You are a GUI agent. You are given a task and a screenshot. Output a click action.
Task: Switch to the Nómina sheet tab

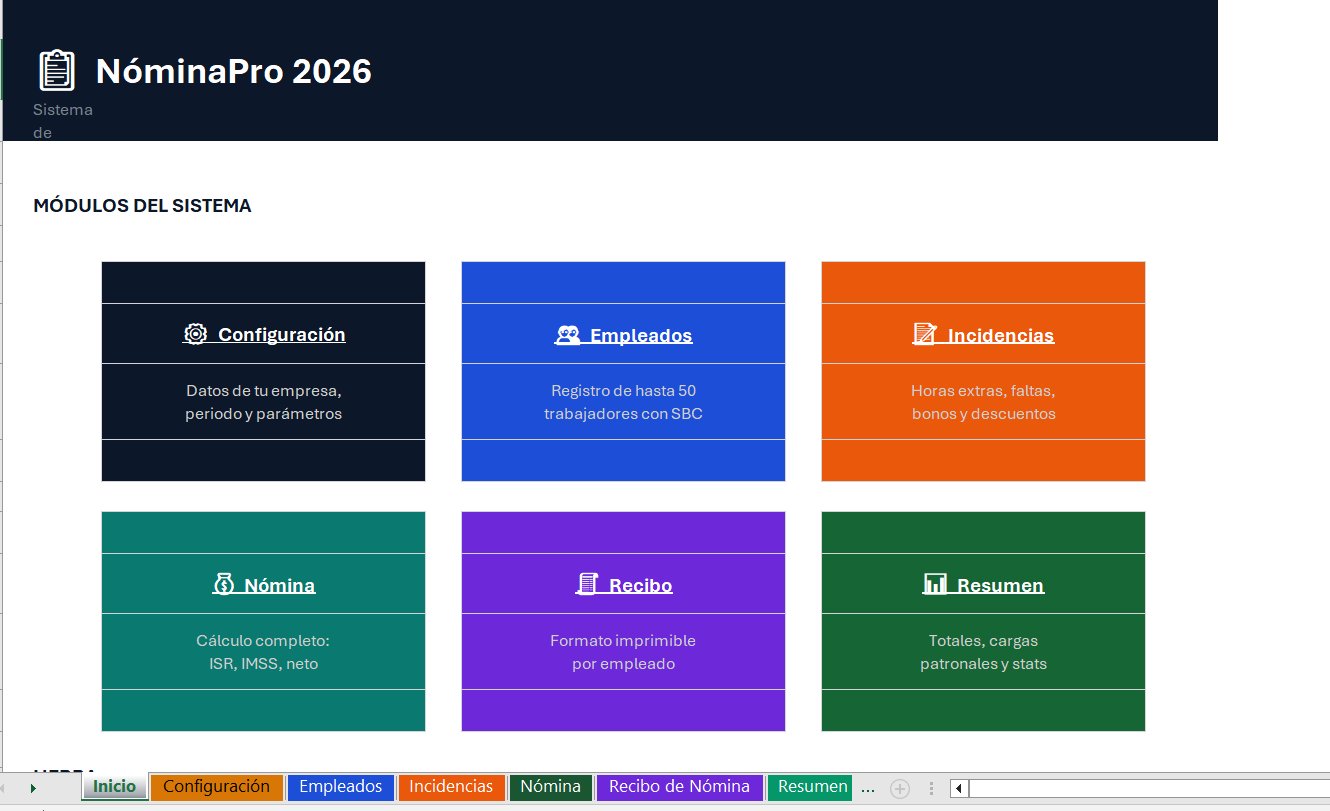(x=550, y=787)
